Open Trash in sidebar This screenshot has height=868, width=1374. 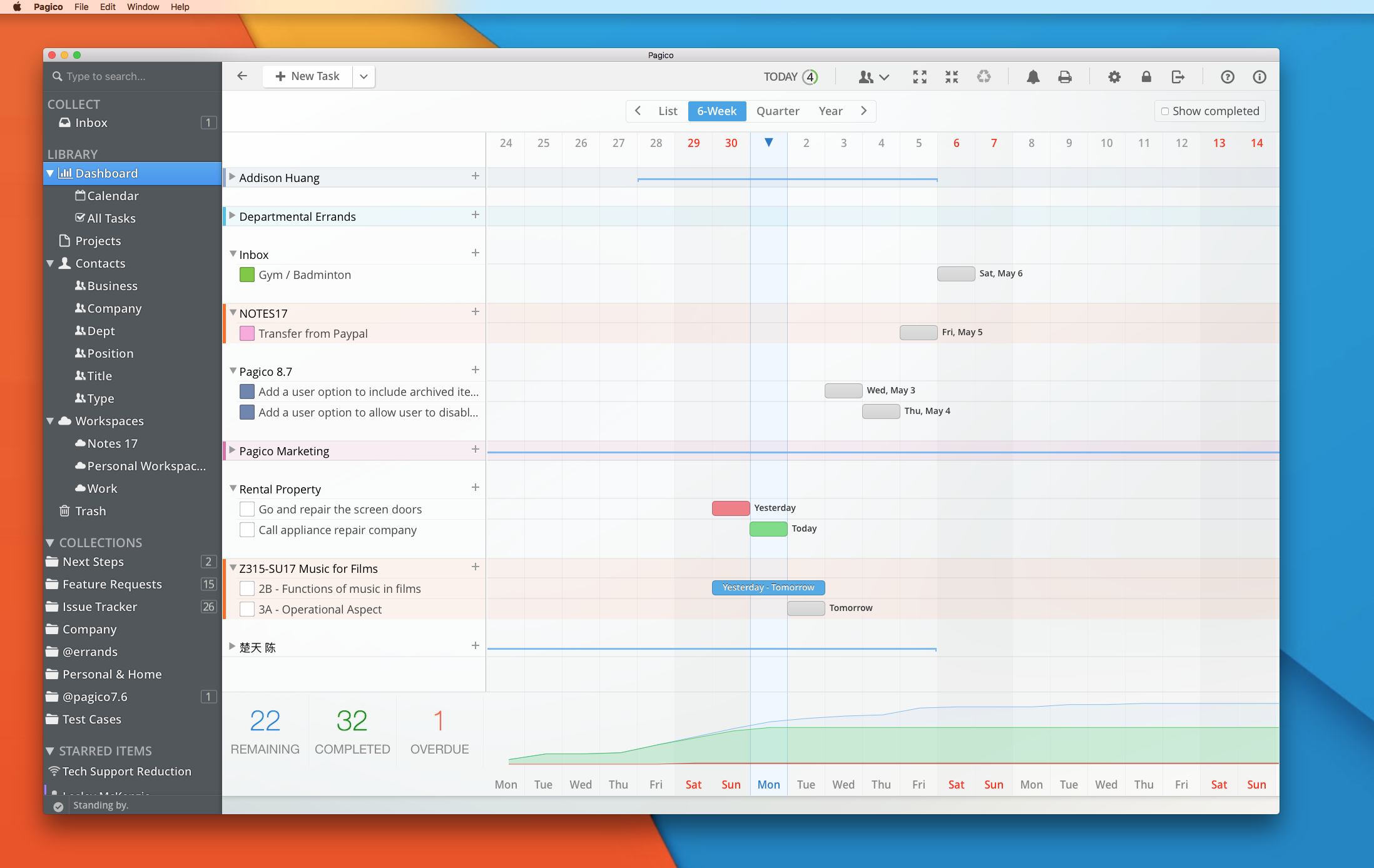click(x=133, y=511)
